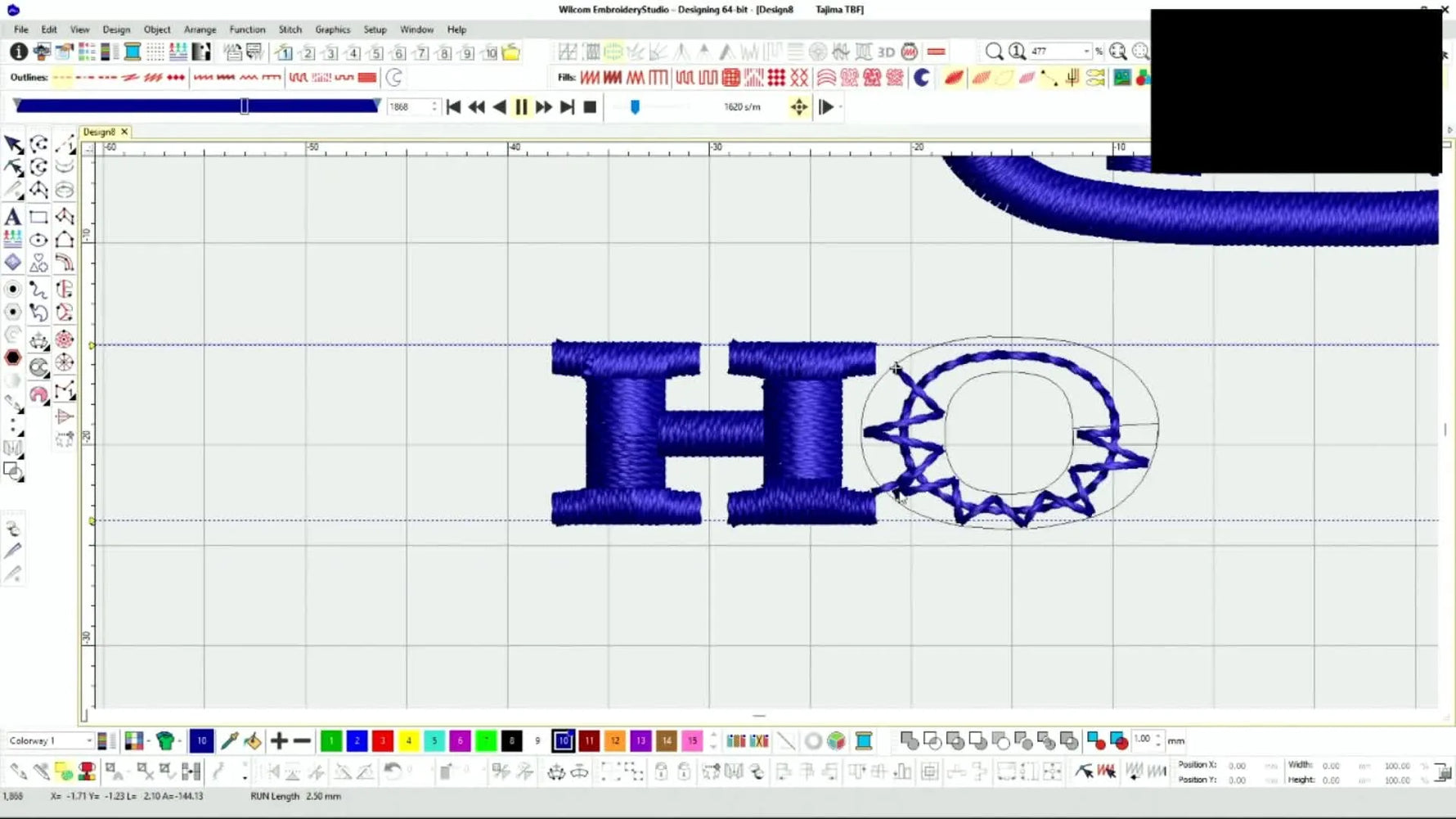Select orange color swatch 12

pos(614,741)
